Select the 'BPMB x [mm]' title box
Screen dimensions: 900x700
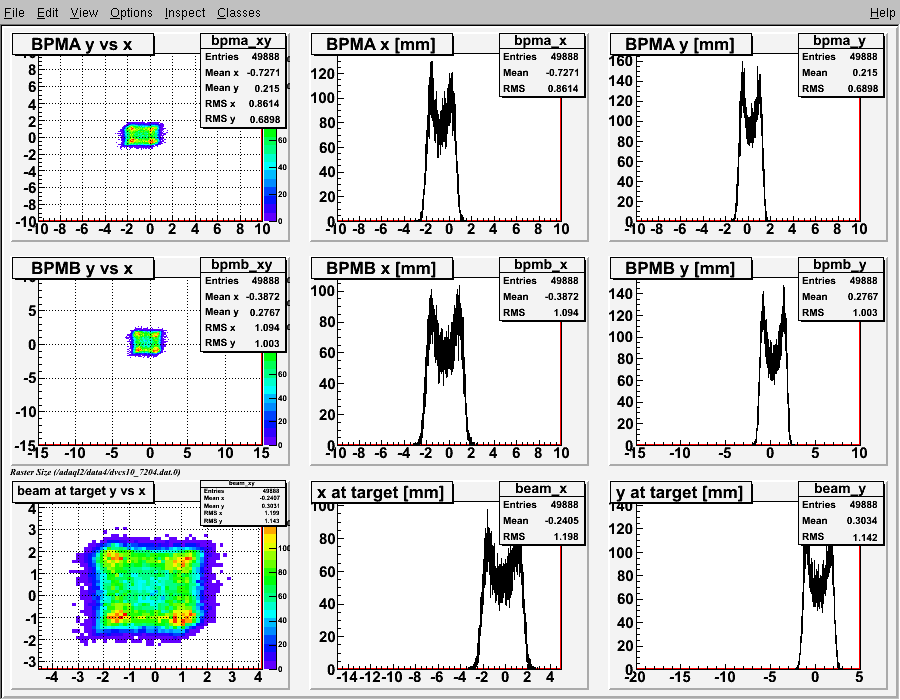click(x=382, y=268)
